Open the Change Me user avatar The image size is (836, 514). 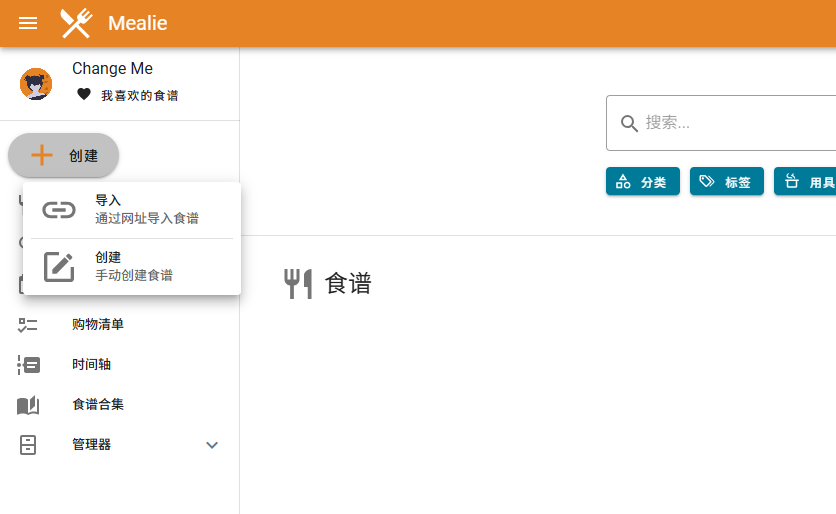click(x=36, y=84)
